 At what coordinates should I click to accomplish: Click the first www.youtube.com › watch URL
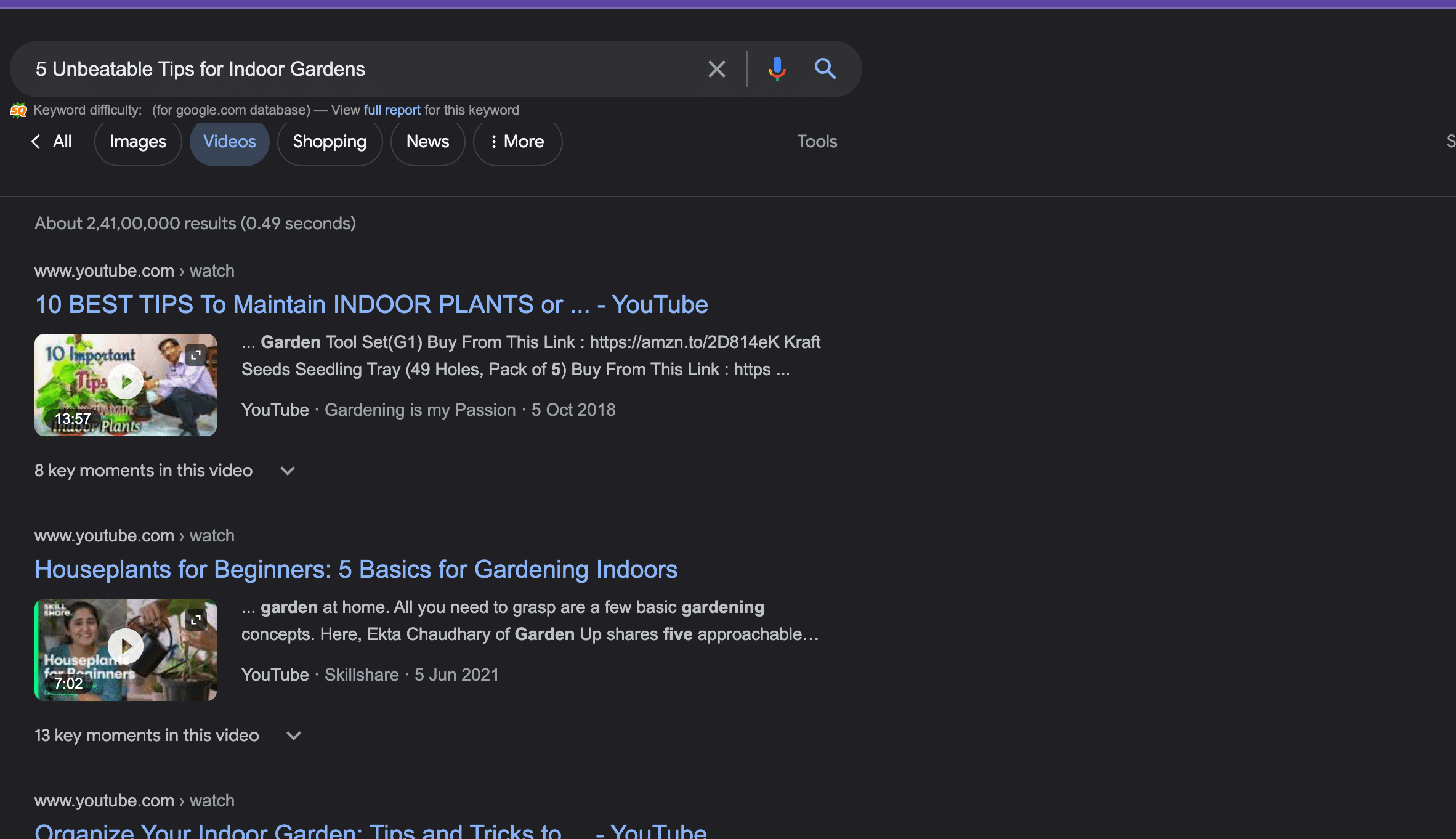click(134, 271)
